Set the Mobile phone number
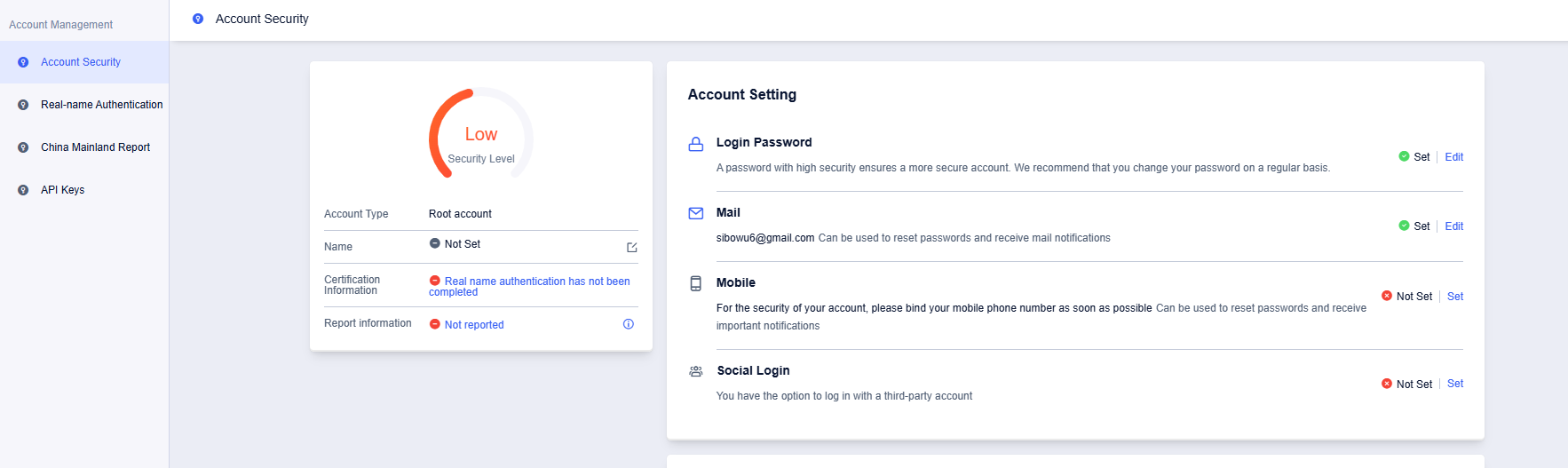This screenshot has width=1568, height=468. click(x=1454, y=297)
